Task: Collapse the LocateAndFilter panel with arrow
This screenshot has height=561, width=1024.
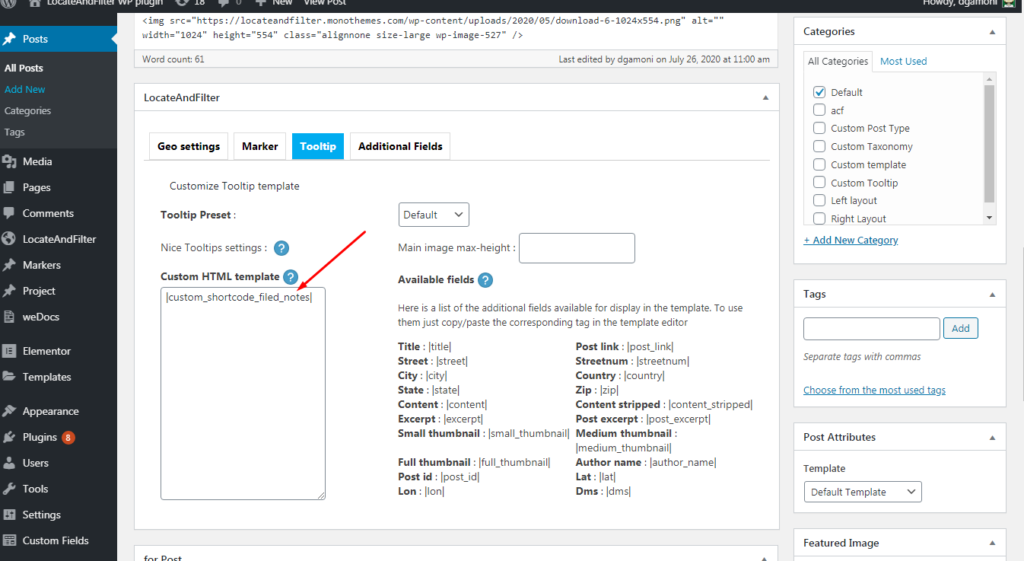Action: tap(765, 98)
